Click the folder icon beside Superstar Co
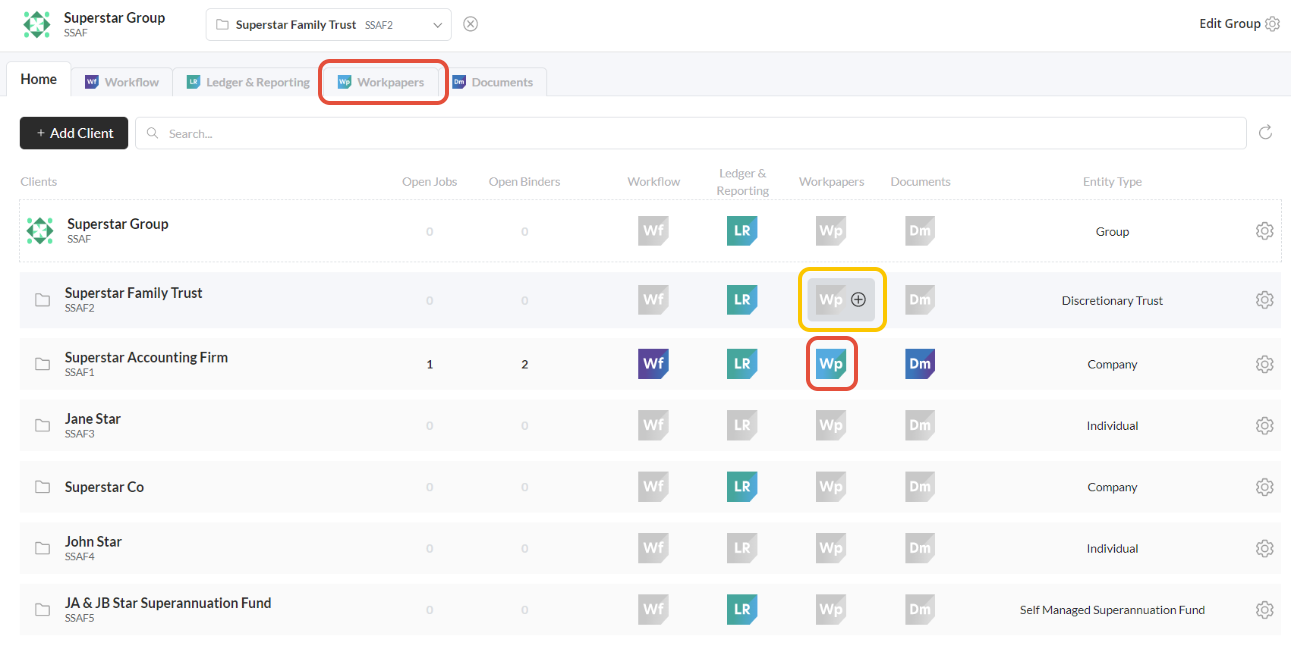This screenshot has width=1291, height=652. [x=40, y=486]
